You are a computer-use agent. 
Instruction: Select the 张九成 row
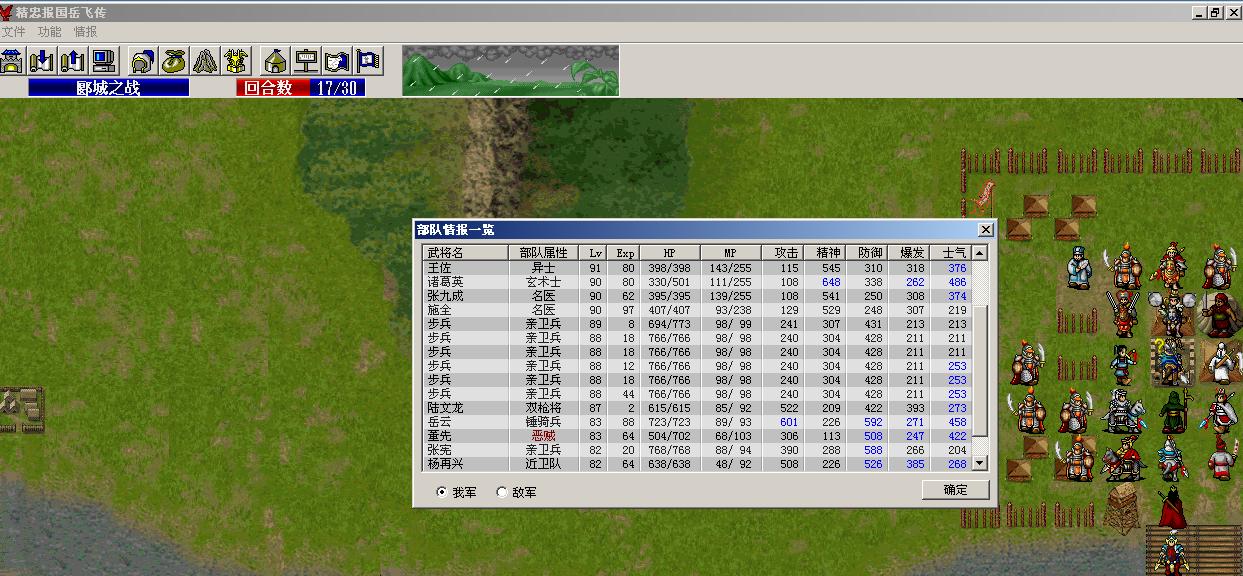[698, 296]
